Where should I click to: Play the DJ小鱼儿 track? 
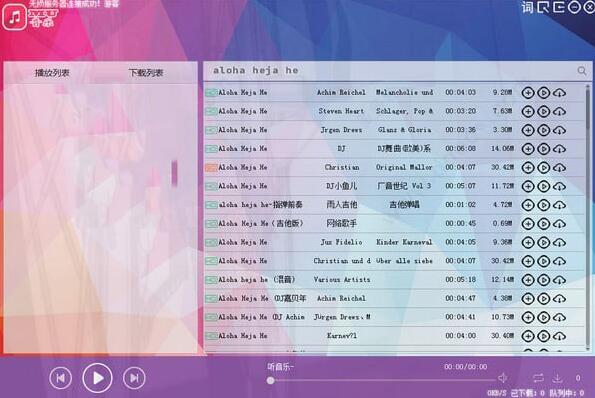[543, 186]
